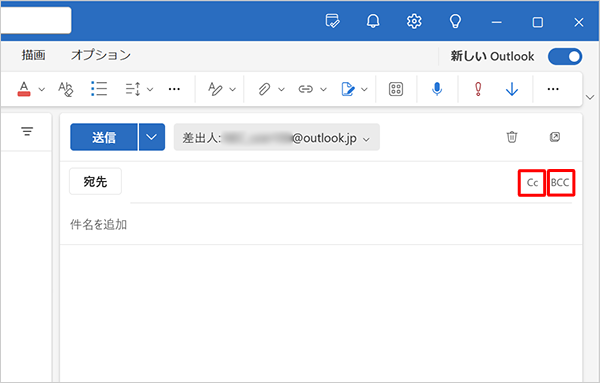The width and height of the screenshot is (600, 383).
Task: Start dictation with the microphone
Action: [437, 89]
